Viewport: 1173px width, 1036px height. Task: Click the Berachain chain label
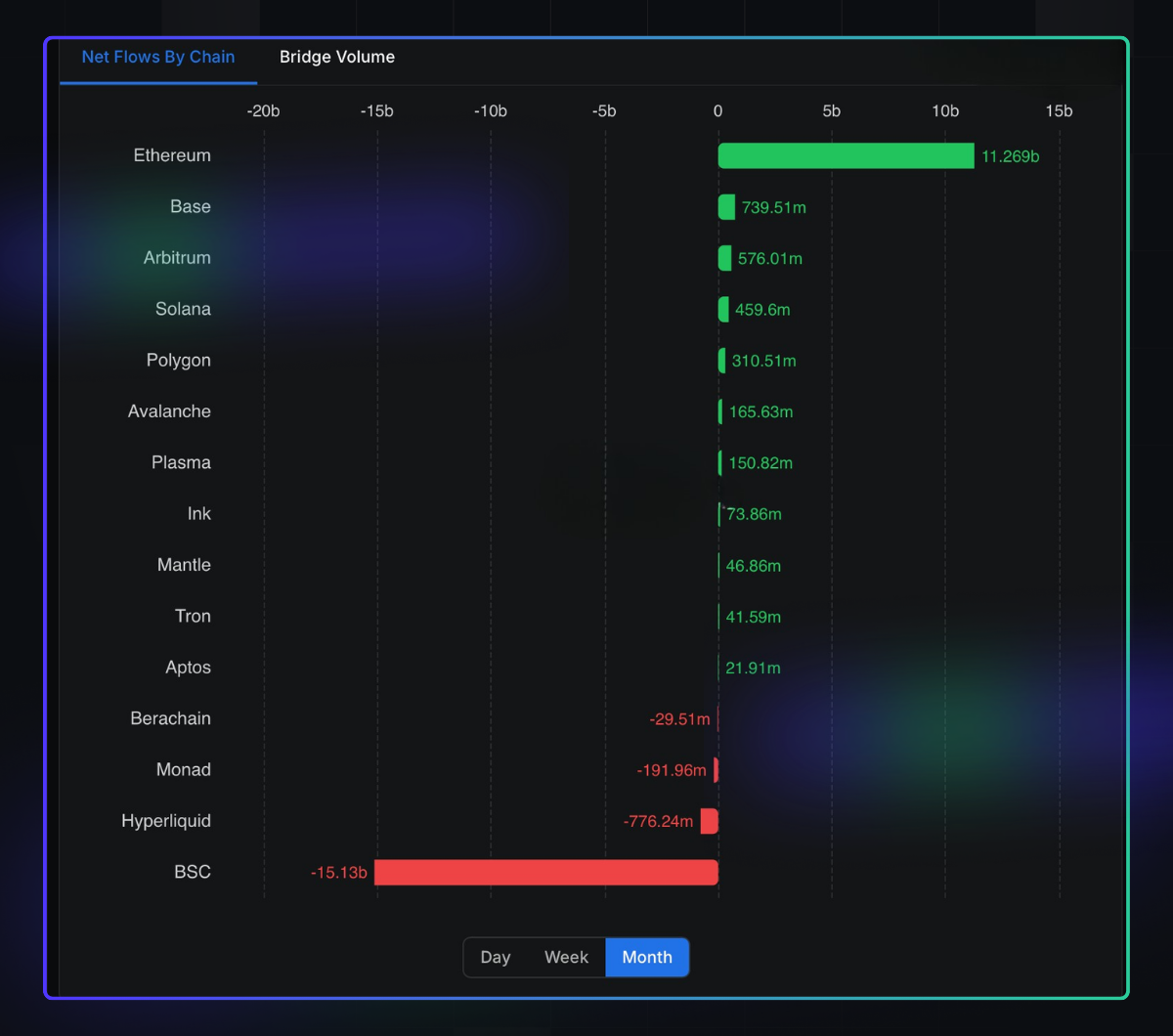[171, 718]
